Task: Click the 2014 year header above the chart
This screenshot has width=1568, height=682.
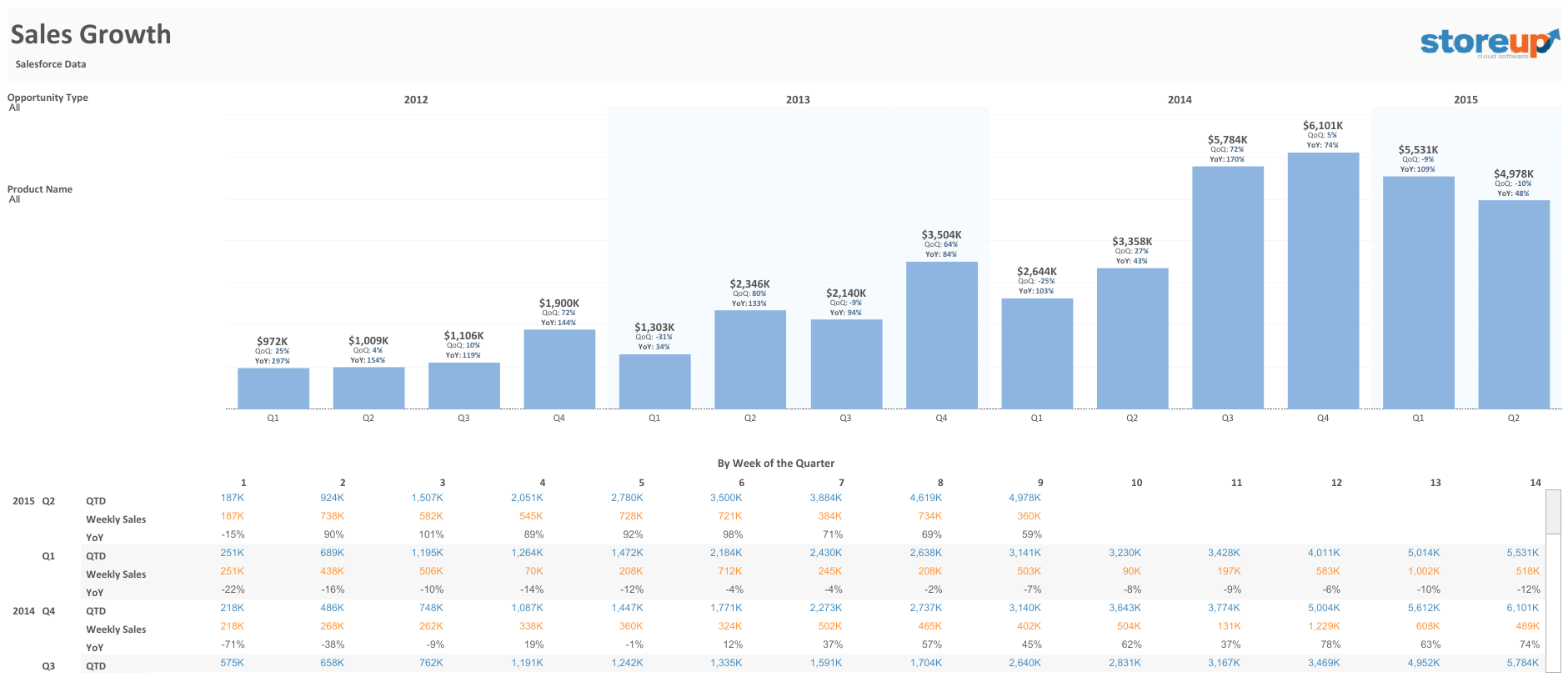Action: pyautogui.click(x=1180, y=100)
